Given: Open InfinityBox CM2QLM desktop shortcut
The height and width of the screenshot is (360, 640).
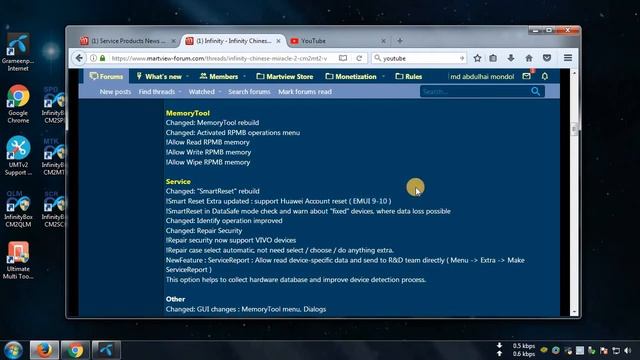Looking at the screenshot, I should [x=18, y=209].
